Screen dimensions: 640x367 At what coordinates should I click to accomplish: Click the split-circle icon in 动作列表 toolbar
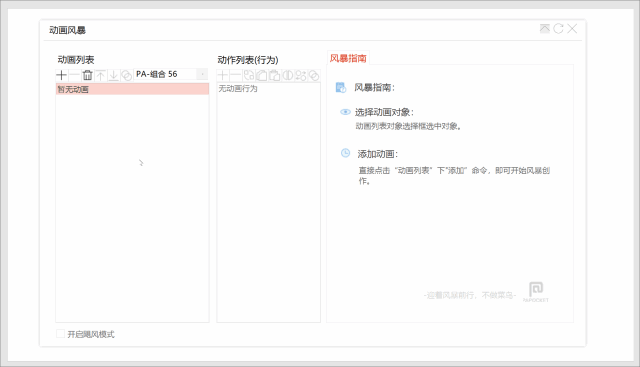[x=288, y=75]
